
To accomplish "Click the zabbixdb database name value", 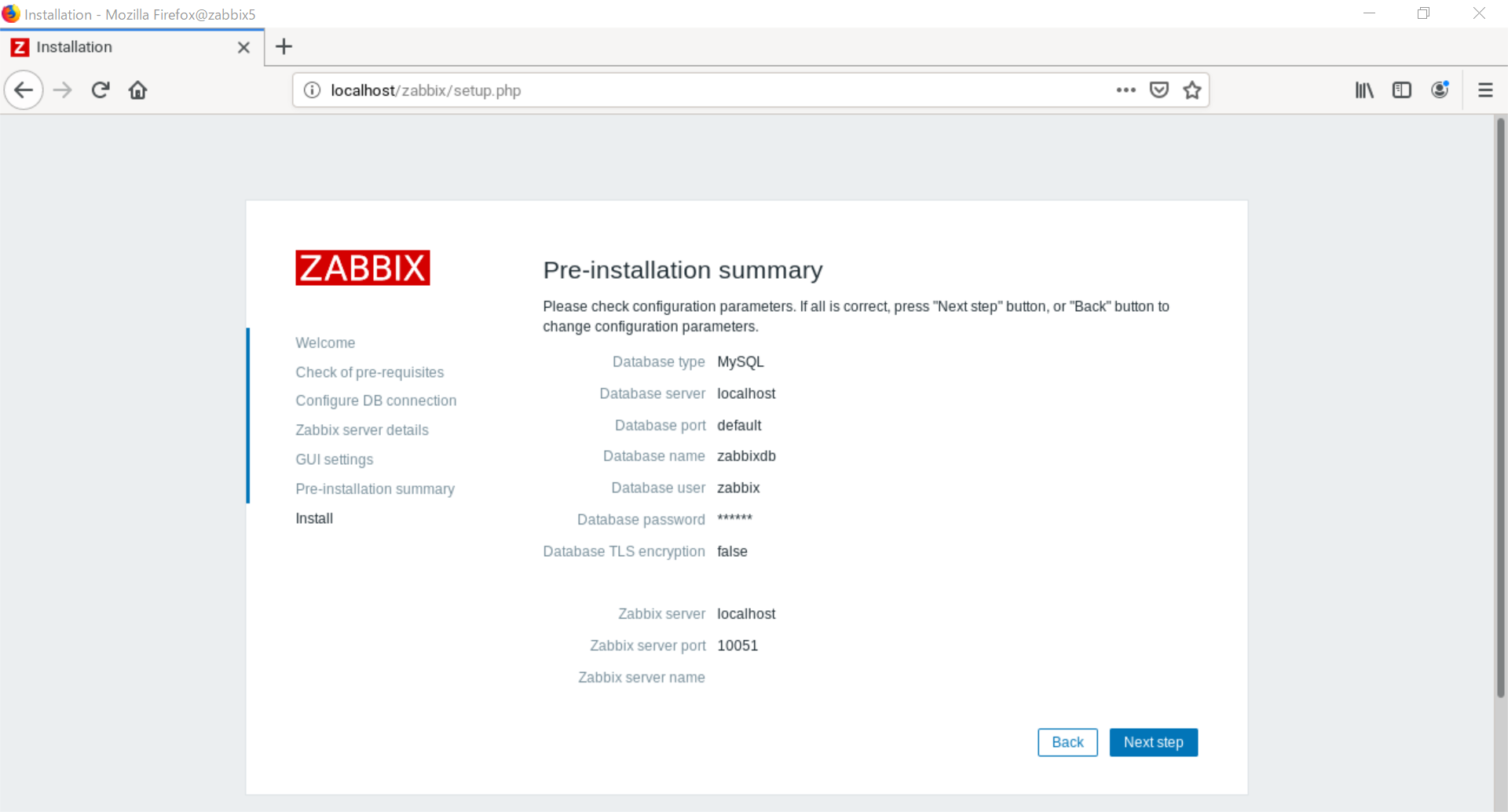I will point(746,456).
